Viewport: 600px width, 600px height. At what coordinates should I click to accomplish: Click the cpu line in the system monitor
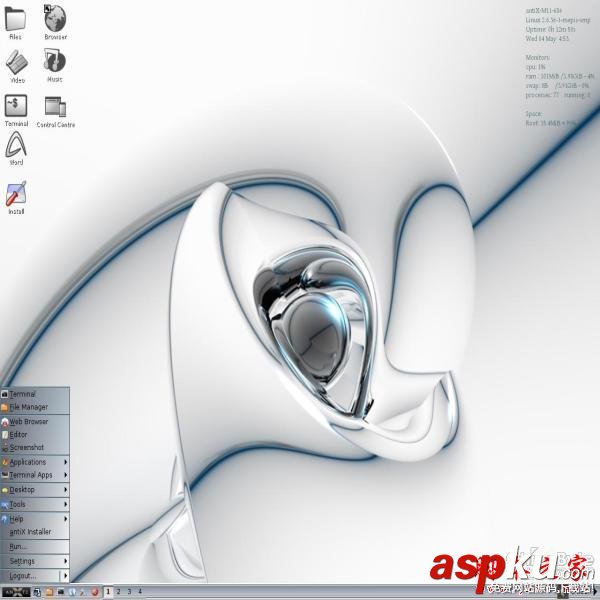(535, 67)
